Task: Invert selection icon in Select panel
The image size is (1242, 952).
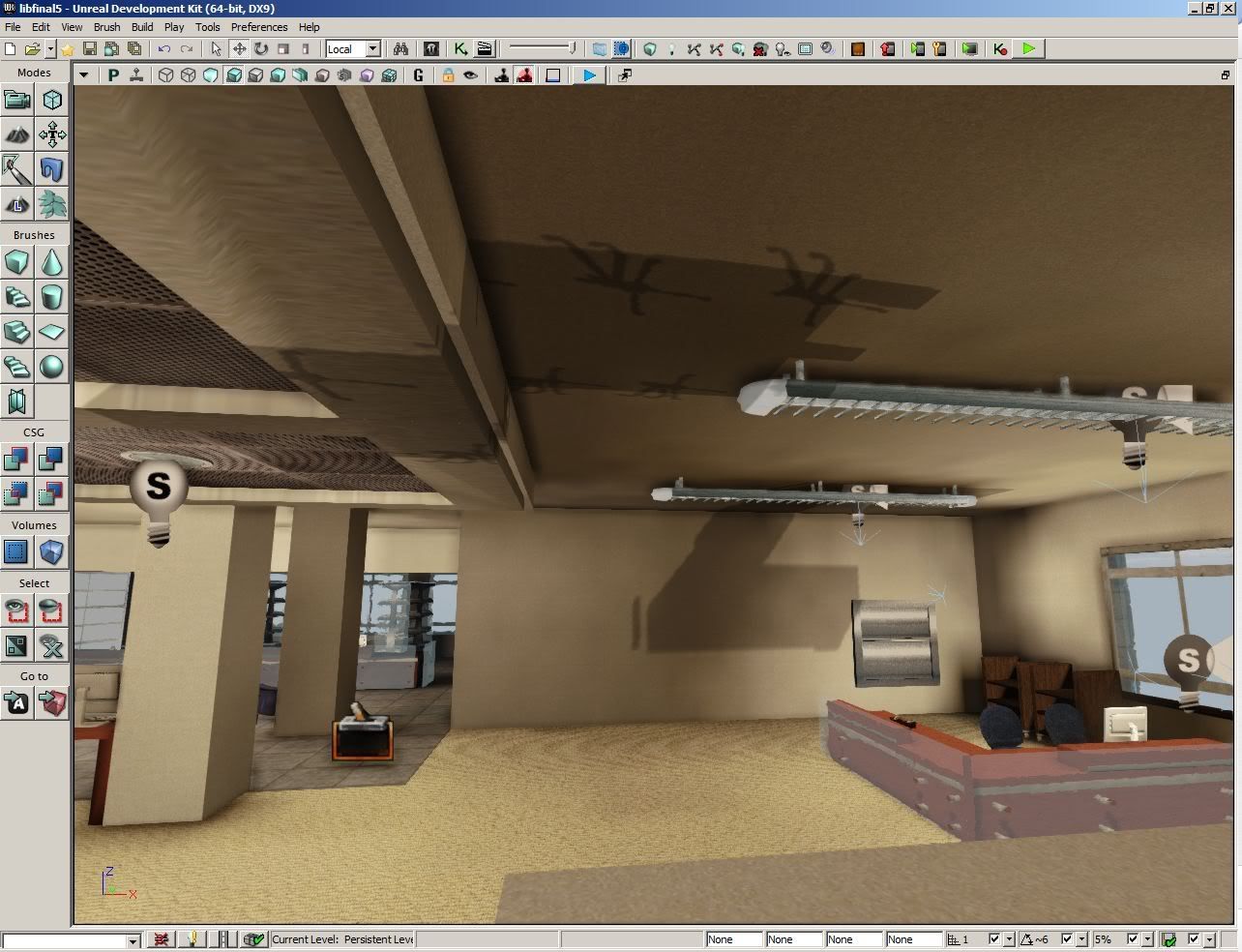Action: (16, 644)
